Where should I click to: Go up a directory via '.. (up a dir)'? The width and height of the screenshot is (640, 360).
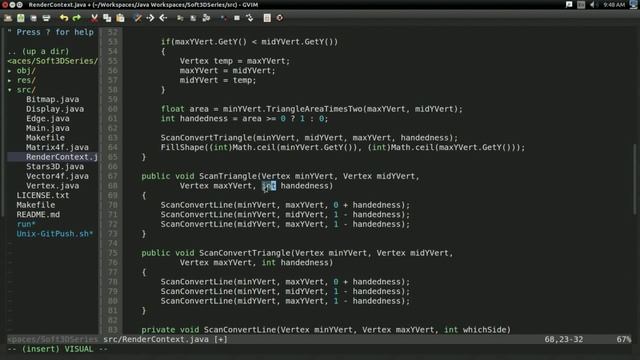[38, 51]
